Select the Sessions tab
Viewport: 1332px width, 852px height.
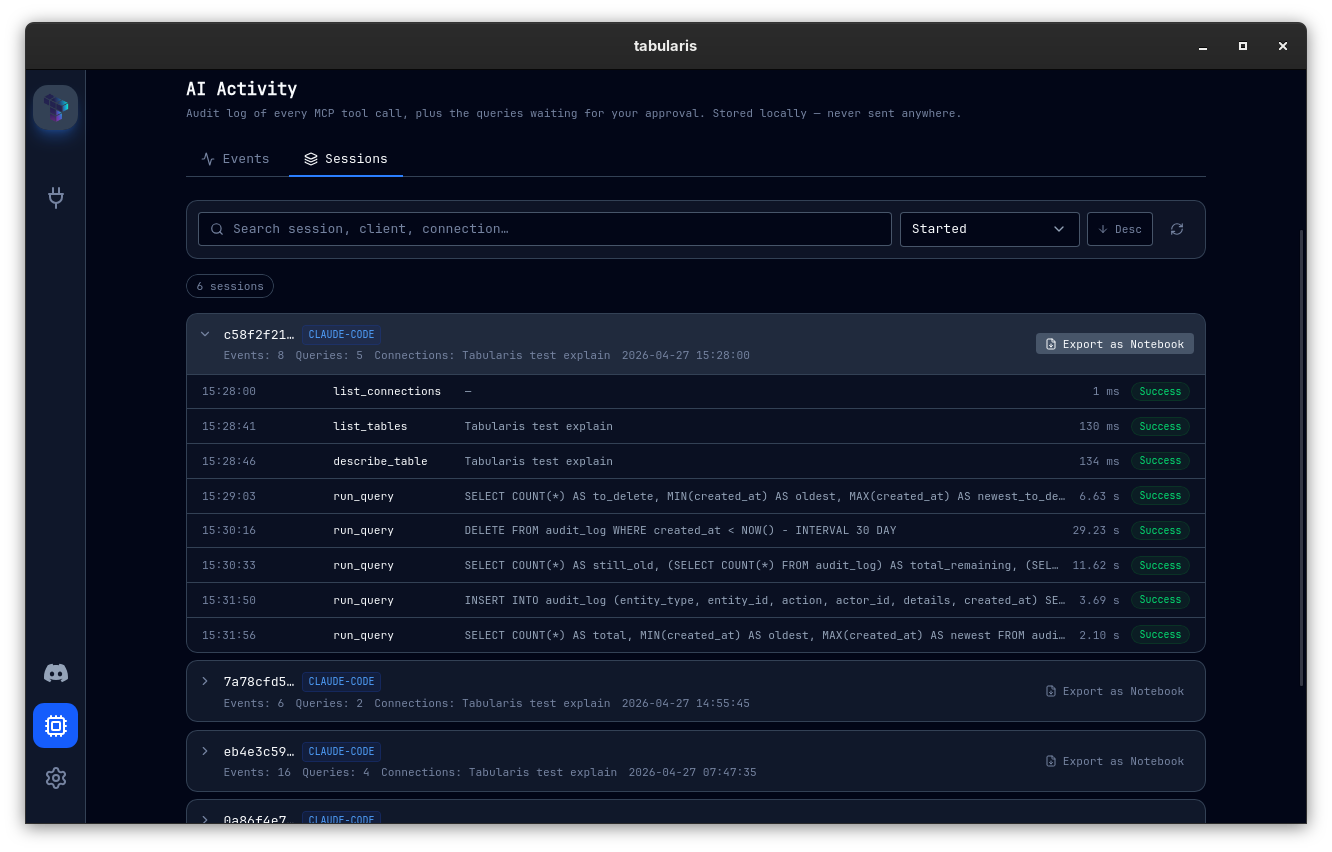[346, 158]
